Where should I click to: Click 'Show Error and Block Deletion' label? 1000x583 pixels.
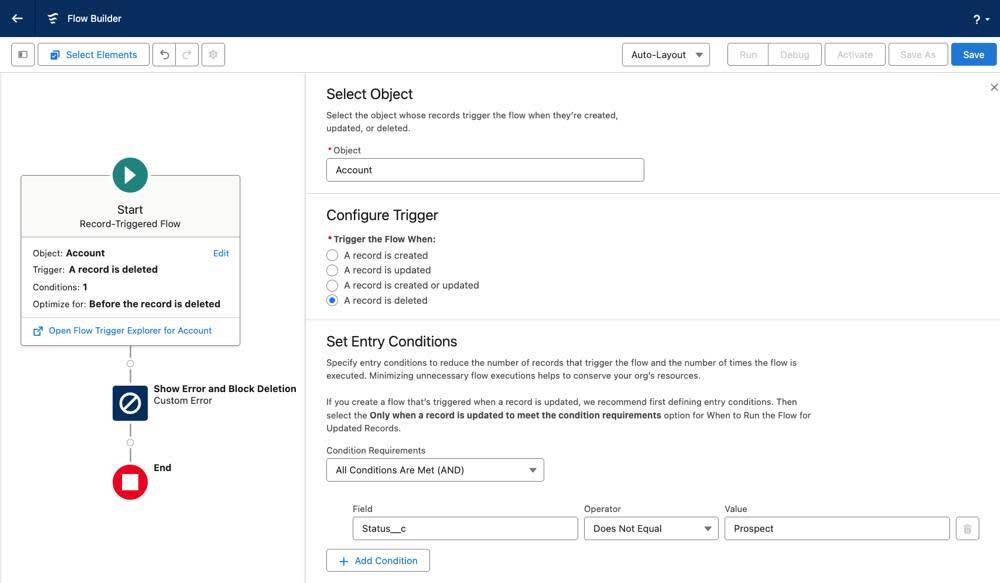pyautogui.click(x=224, y=389)
